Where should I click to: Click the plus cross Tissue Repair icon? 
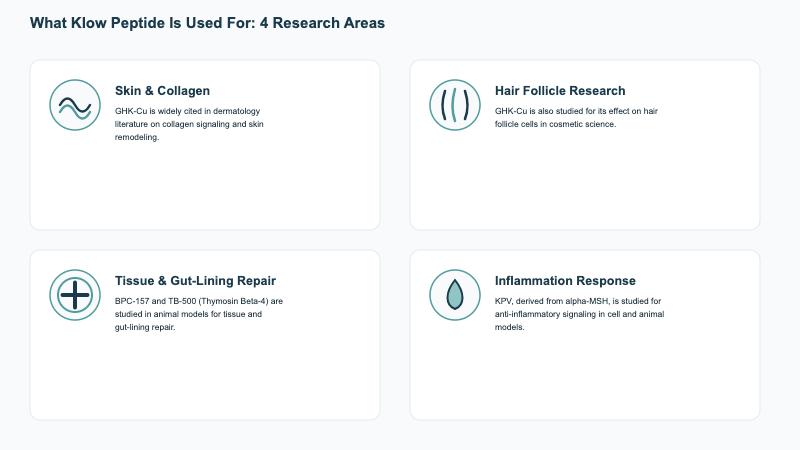point(75,295)
